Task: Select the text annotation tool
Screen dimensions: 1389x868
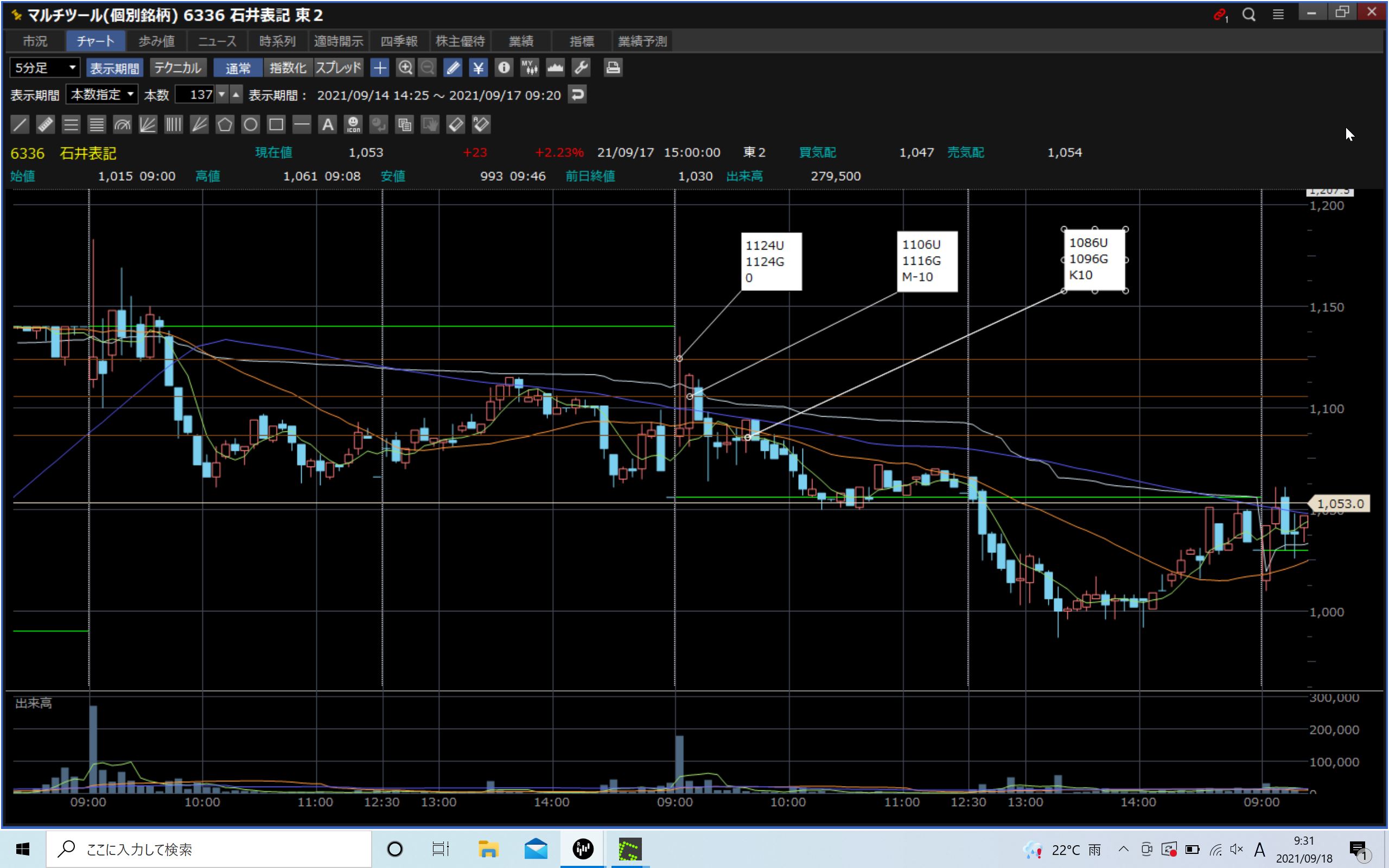Action: tap(327, 125)
